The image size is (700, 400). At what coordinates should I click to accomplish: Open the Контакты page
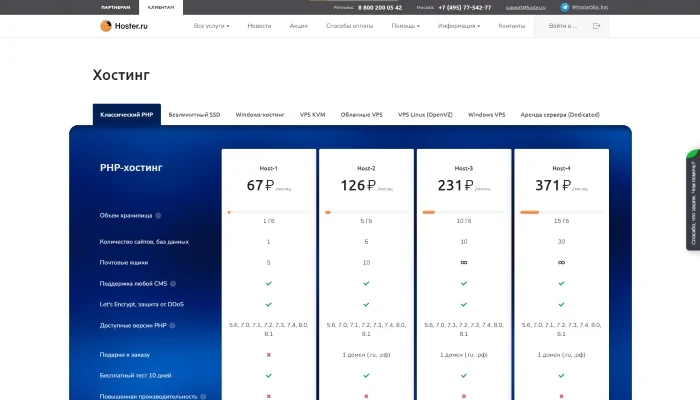[512, 26]
